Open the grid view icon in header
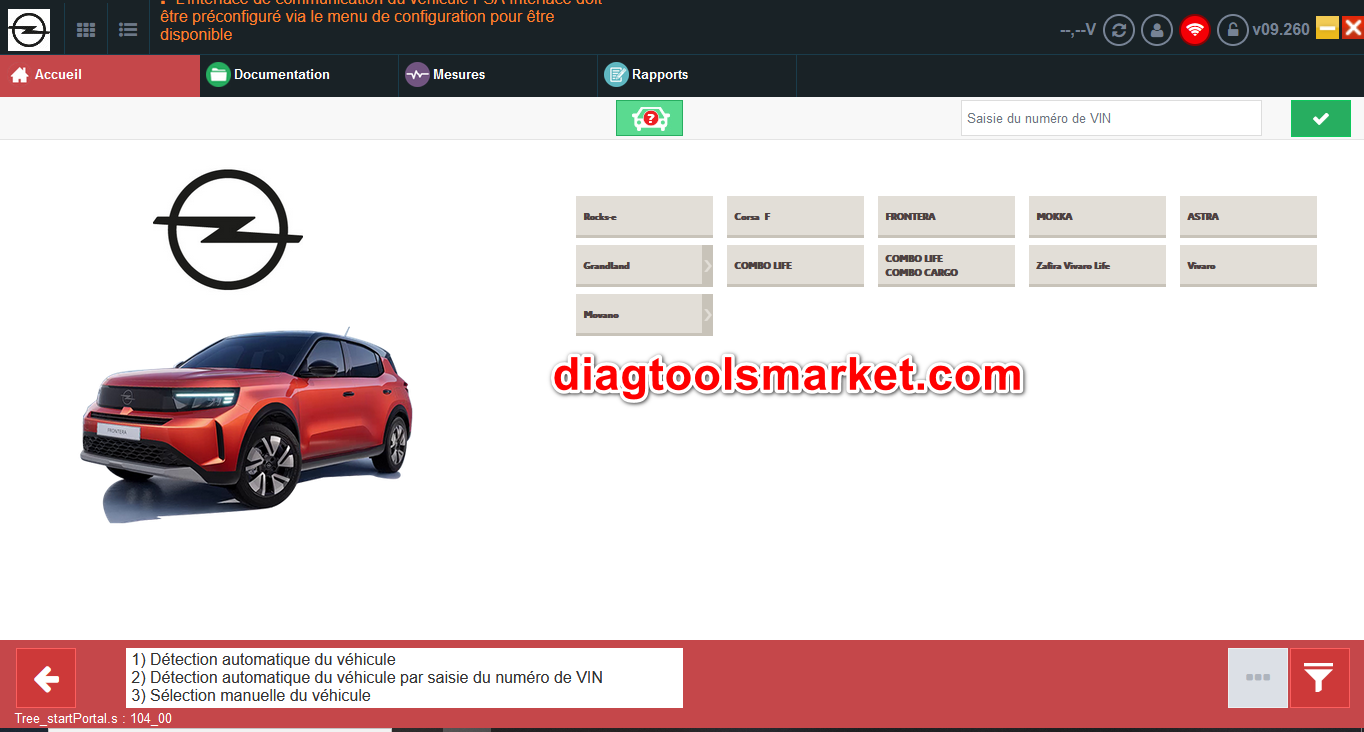 pyautogui.click(x=86, y=30)
